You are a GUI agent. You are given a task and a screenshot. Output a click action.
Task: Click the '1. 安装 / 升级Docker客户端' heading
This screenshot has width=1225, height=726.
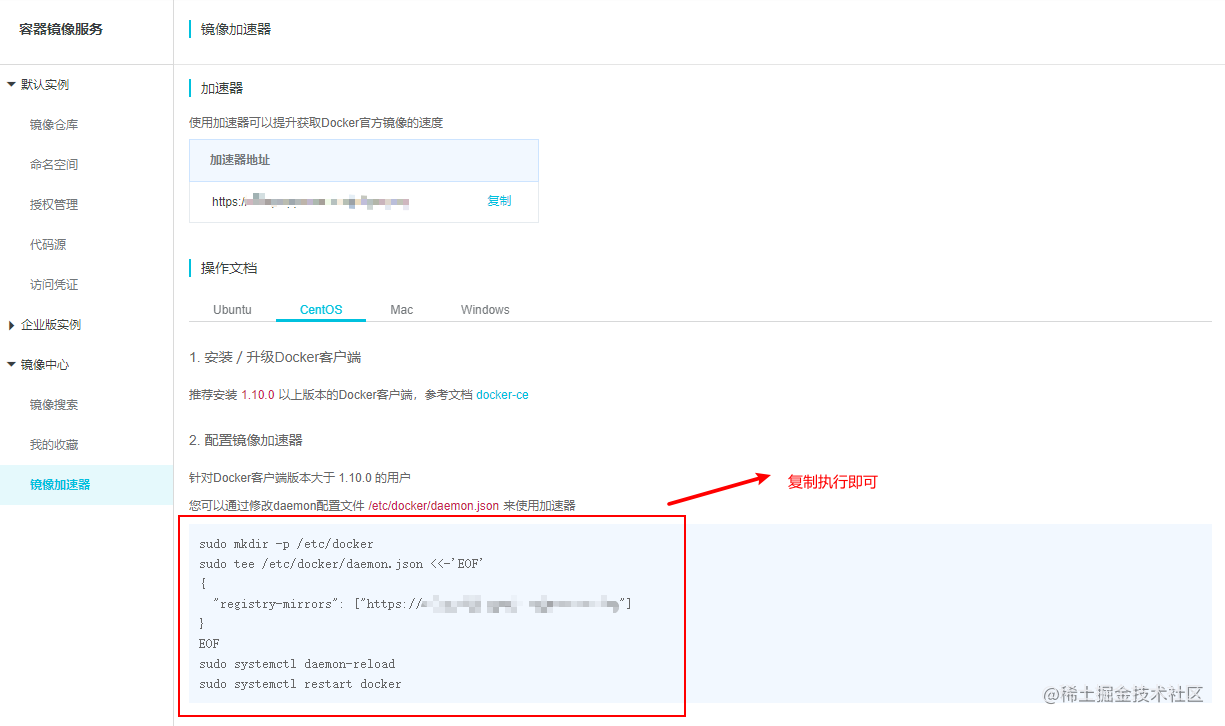(x=275, y=357)
